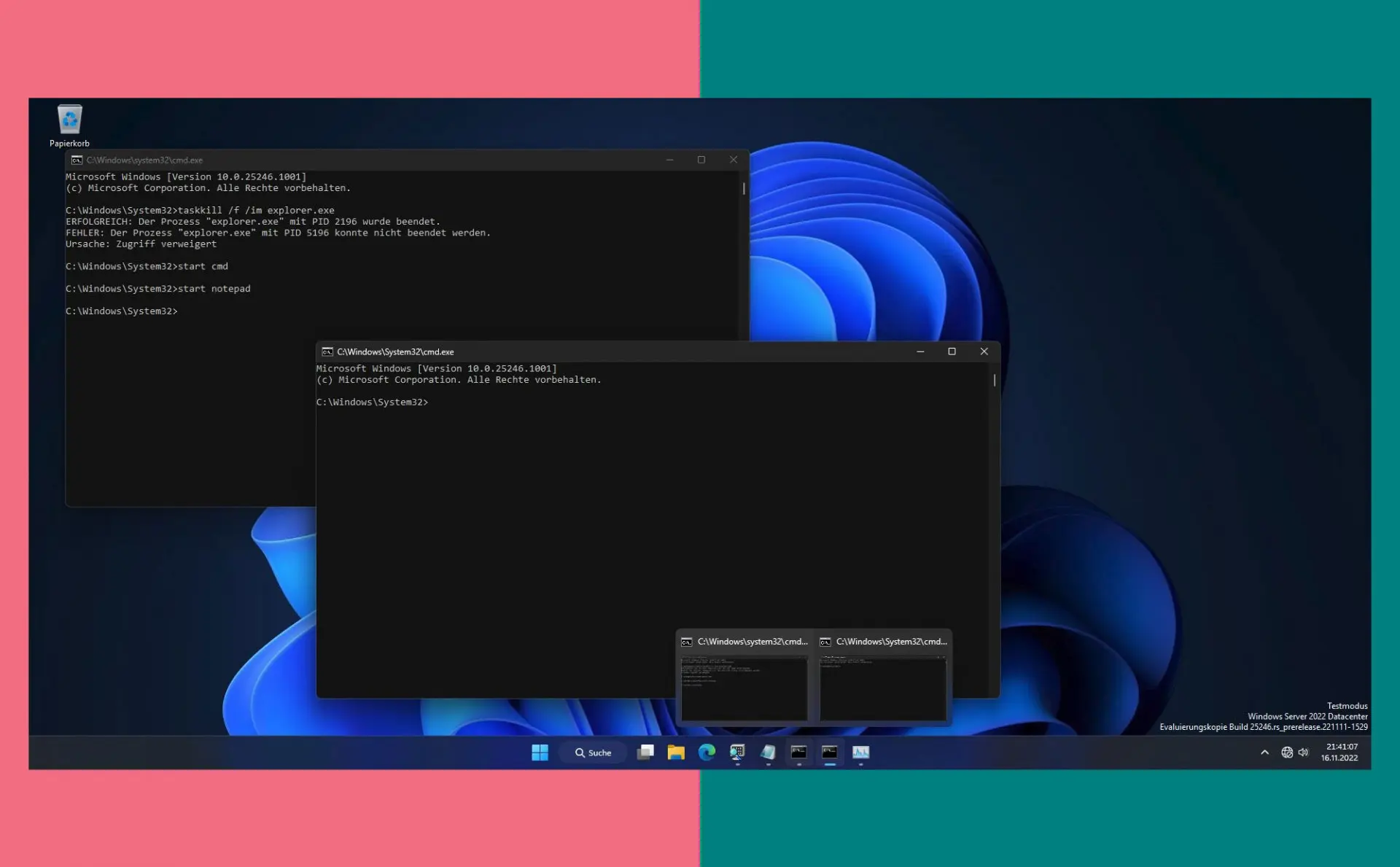Open Task View from the taskbar
The width and height of the screenshot is (1400, 867).
[x=645, y=753]
